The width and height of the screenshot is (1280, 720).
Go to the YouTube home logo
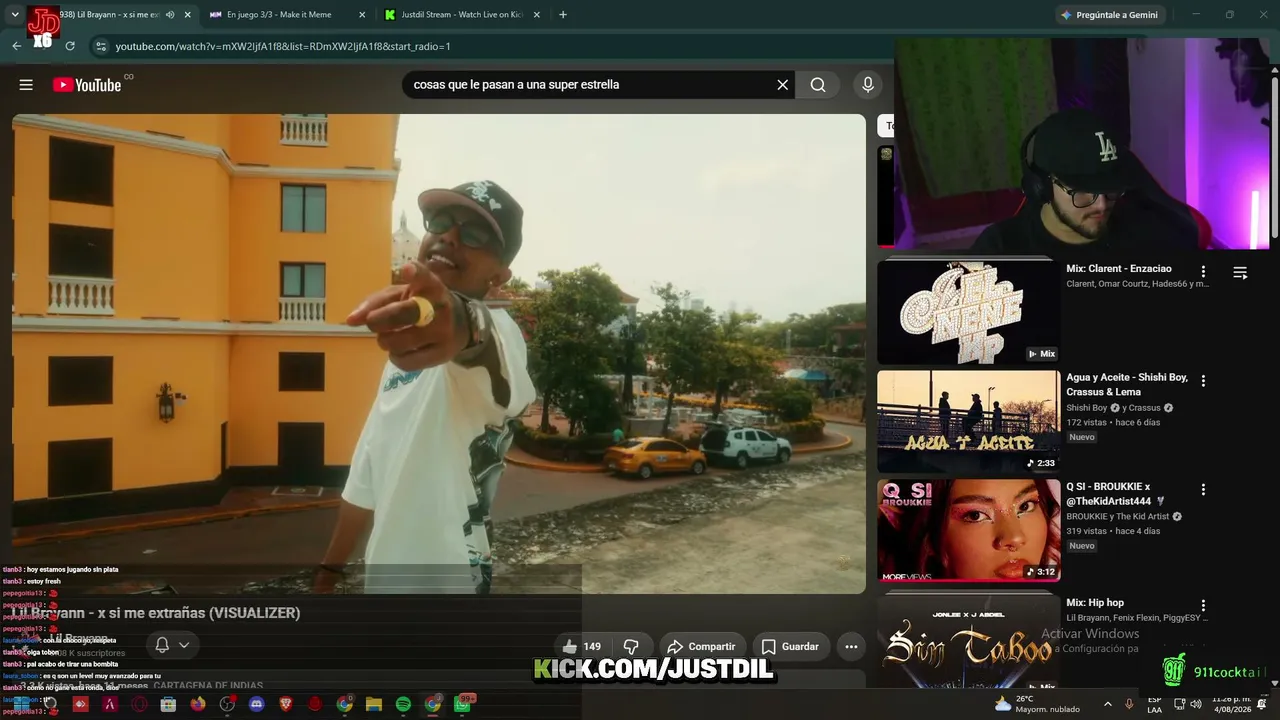pos(87,85)
